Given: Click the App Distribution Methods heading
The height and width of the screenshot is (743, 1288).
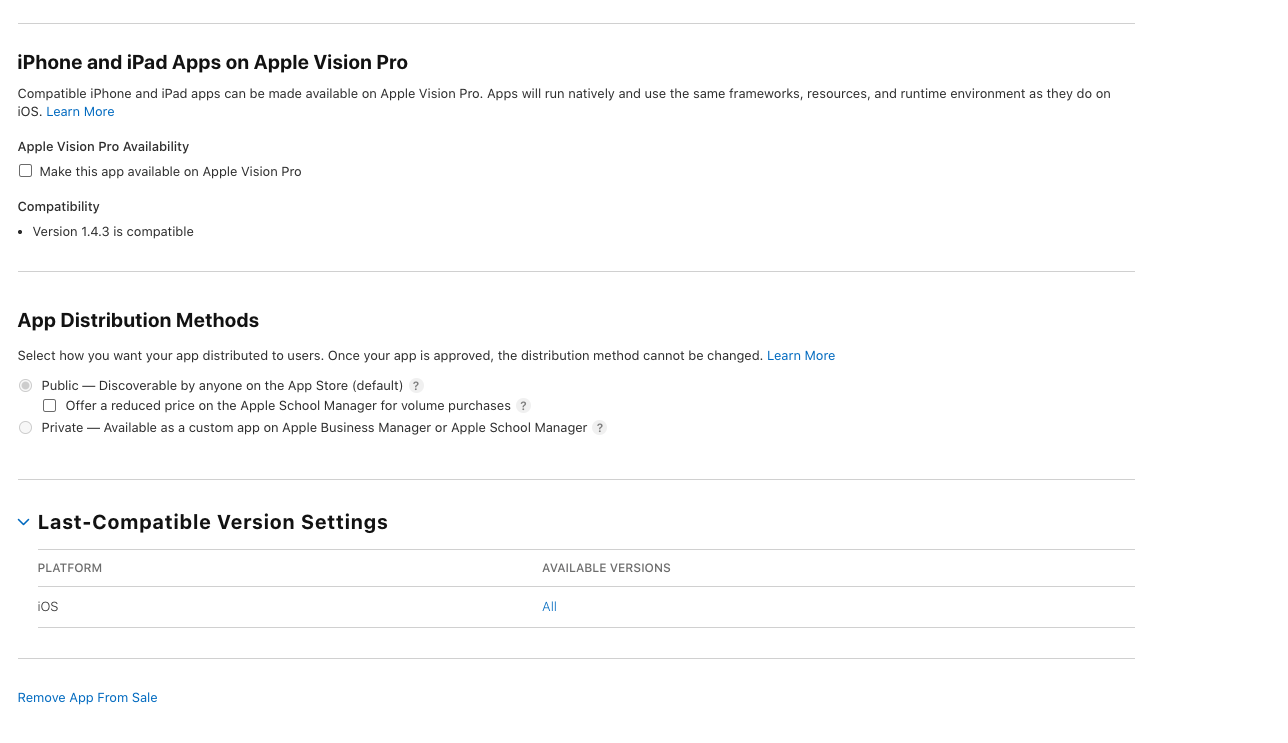Looking at the screenshot, I should 138,321.
